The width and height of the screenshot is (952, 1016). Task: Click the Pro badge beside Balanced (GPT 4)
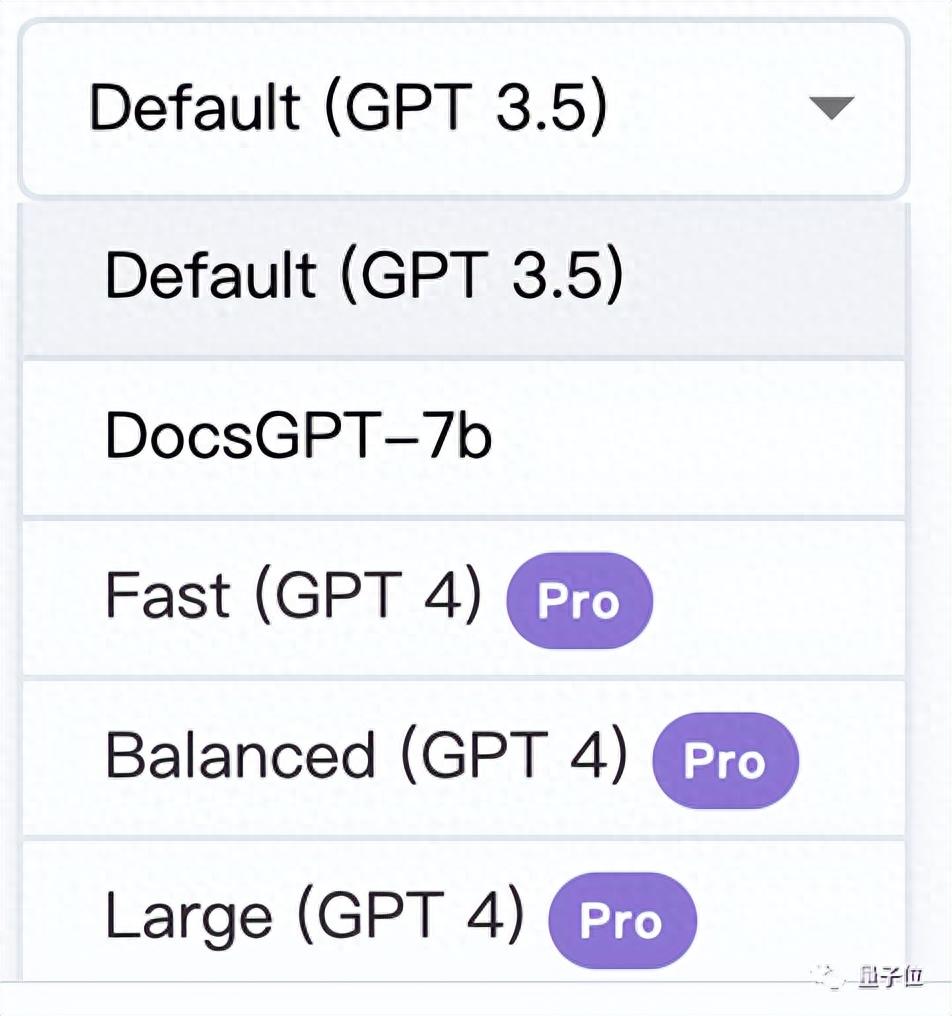click(725, 761)
